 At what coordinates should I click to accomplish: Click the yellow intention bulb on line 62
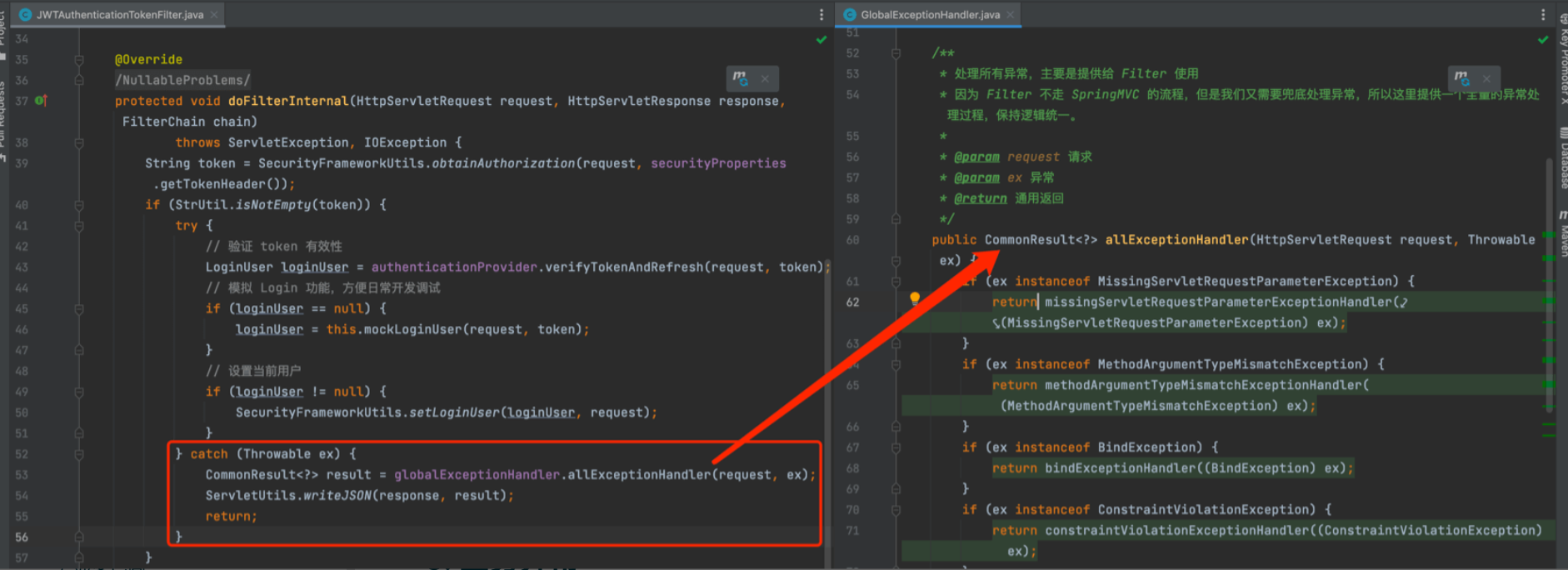pyautogui.click(x=915, y=298)
